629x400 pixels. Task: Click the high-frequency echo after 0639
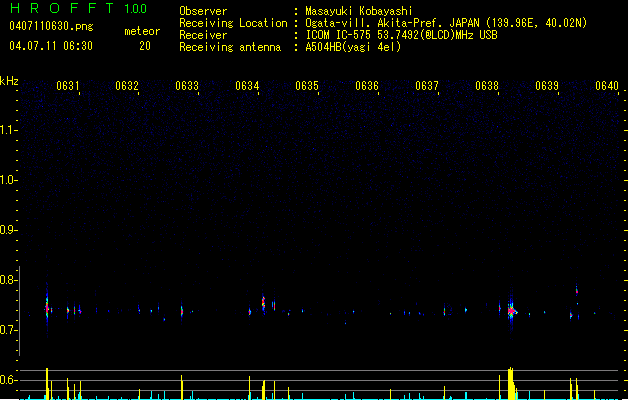click(x=577, y=290)
